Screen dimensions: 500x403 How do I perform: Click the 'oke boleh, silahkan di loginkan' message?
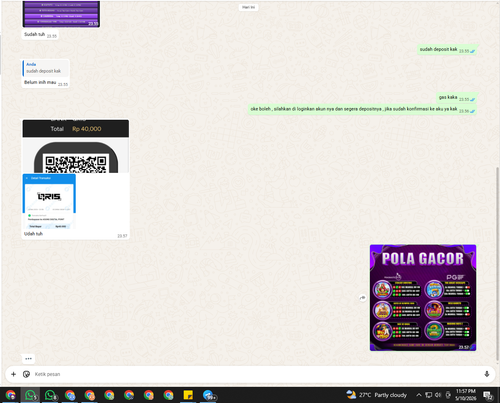point(362,109)
